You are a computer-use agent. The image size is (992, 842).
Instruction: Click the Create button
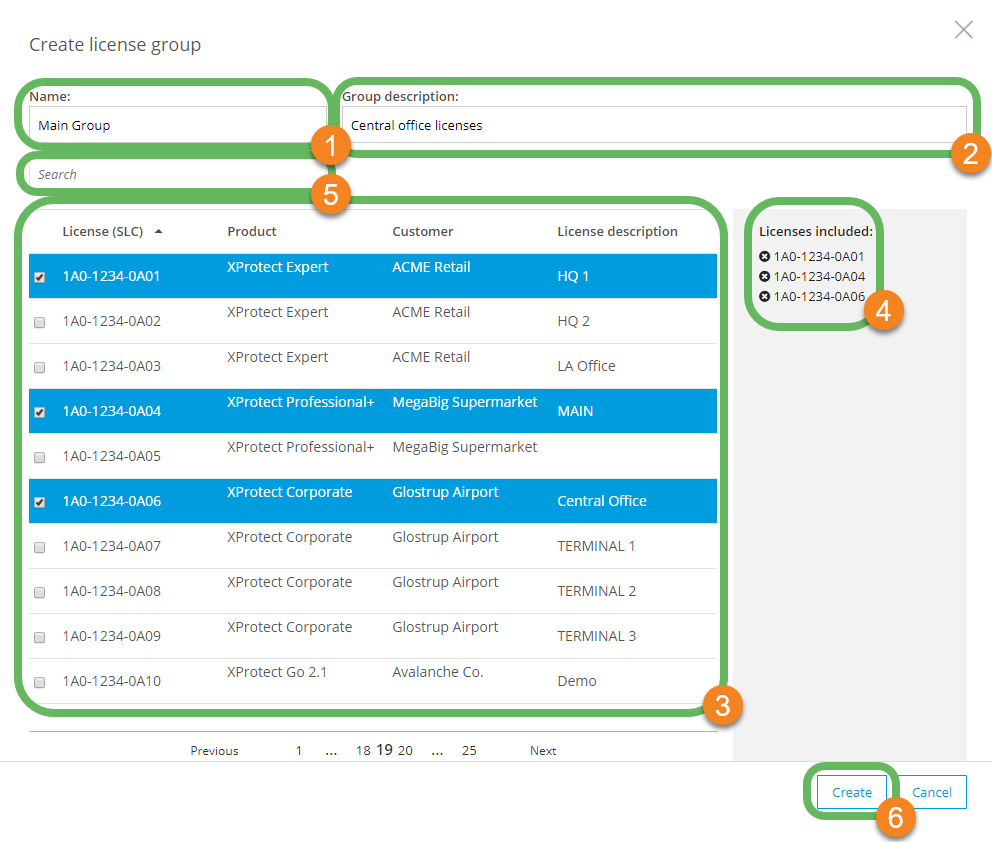pos(851,792)
